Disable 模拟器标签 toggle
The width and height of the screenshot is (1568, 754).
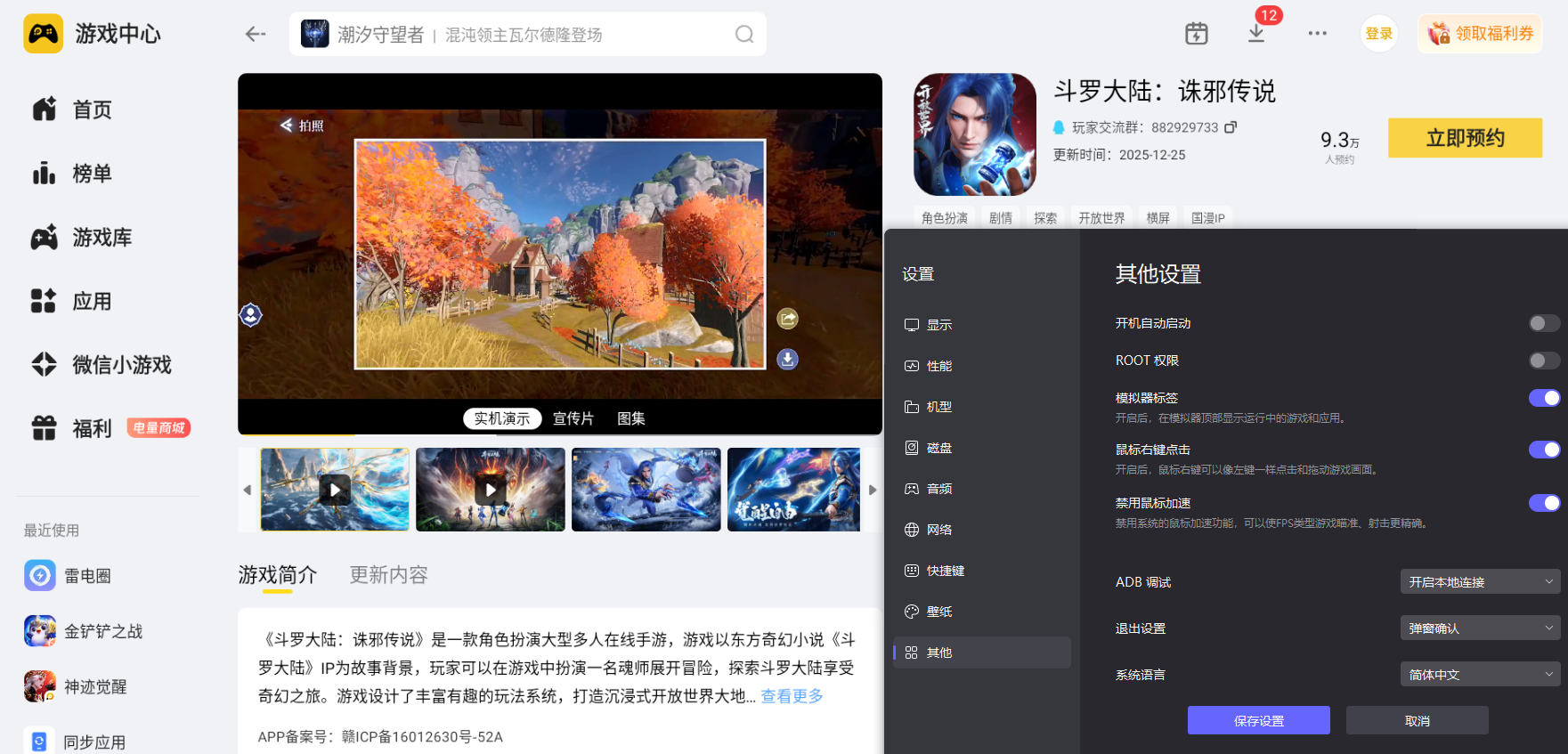tap(1544, 398)
